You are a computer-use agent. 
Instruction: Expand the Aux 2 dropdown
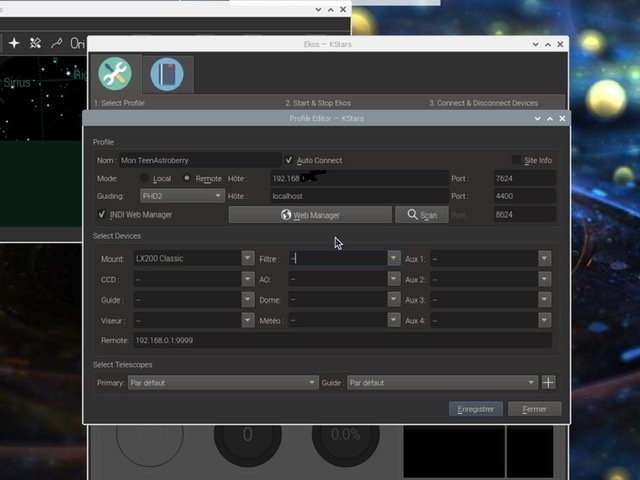pyautogui.click(x=544, y=279)
